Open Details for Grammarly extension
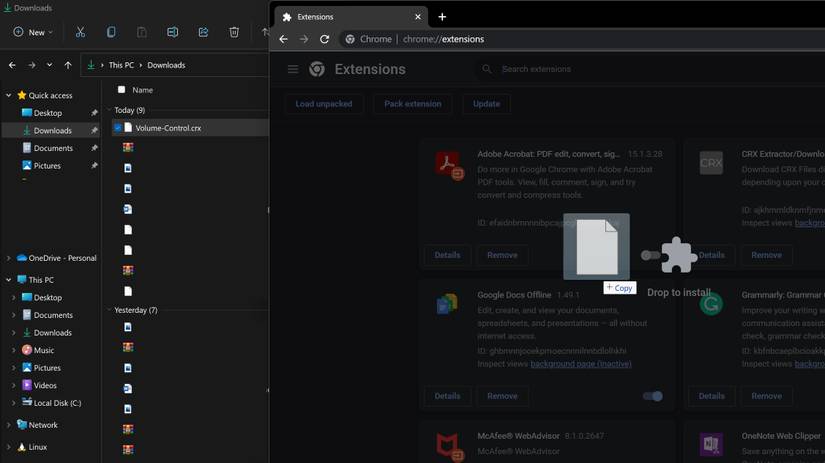 click(x=711, y=396)
